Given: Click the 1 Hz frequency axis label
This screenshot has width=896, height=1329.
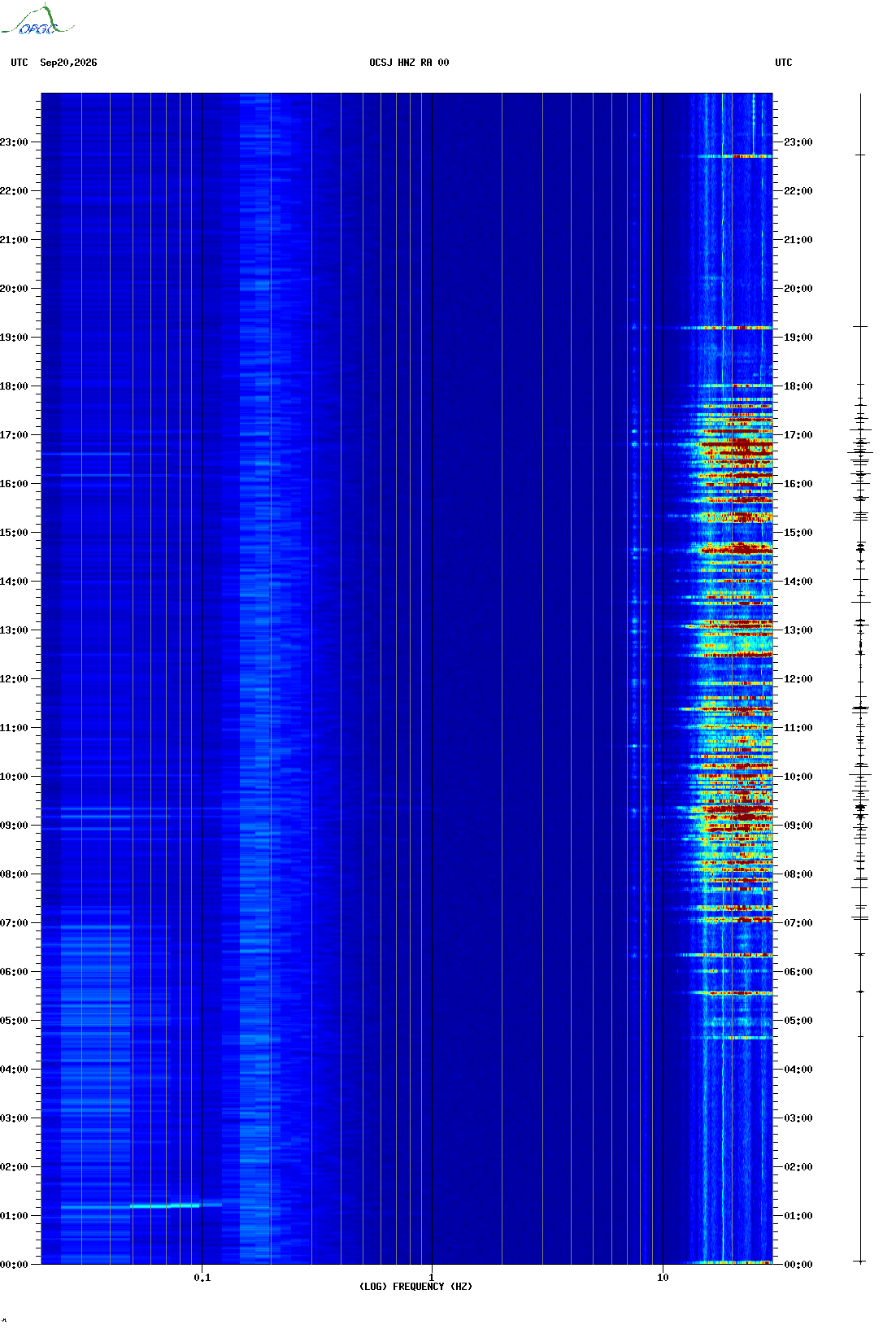Looking at the screenshot, I should pos(432,1278).
